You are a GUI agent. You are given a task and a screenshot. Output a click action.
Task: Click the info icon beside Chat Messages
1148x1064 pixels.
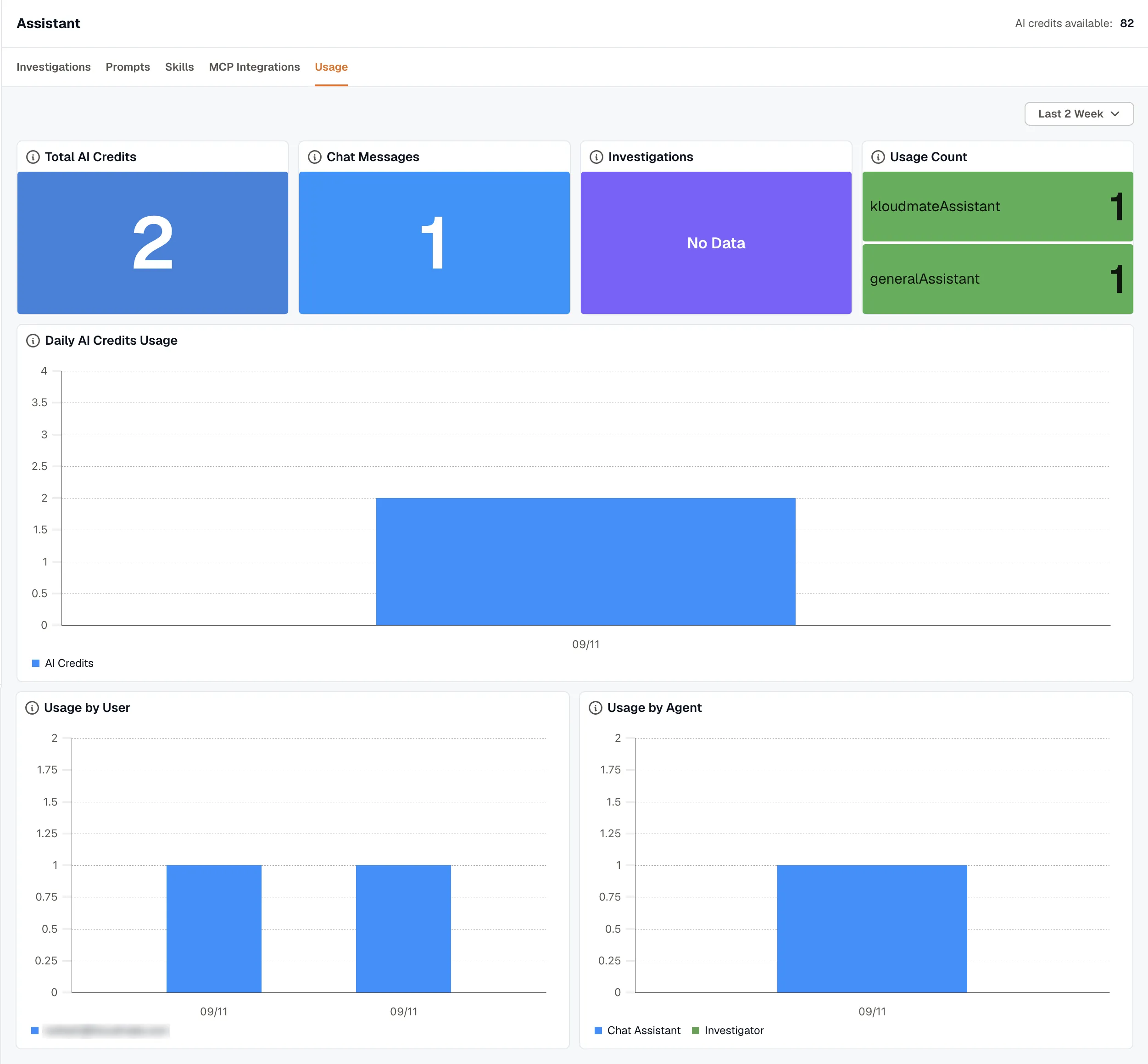coord(314,157)
